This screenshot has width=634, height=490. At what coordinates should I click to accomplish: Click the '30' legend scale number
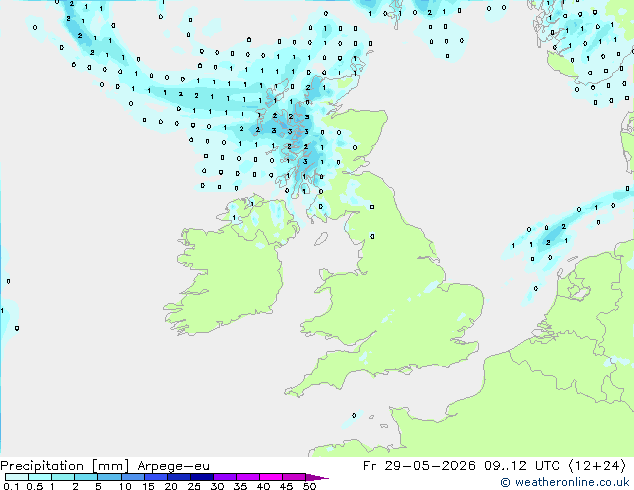[217, 486]
